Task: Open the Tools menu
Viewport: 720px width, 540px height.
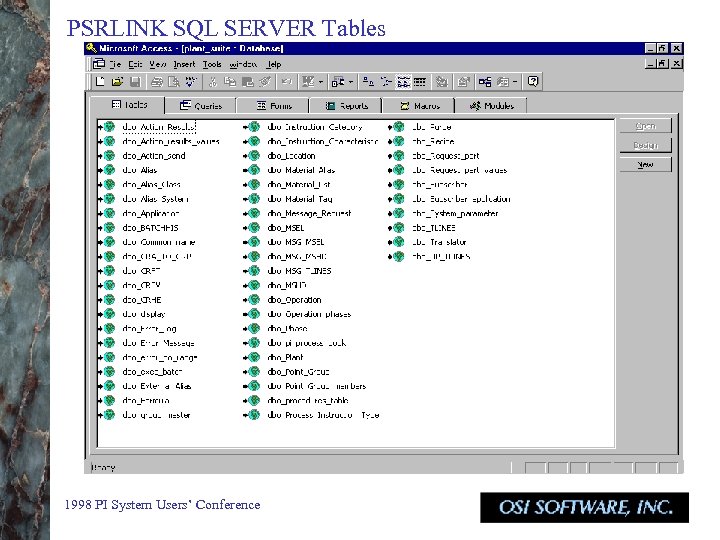Action: pos(212,64)
